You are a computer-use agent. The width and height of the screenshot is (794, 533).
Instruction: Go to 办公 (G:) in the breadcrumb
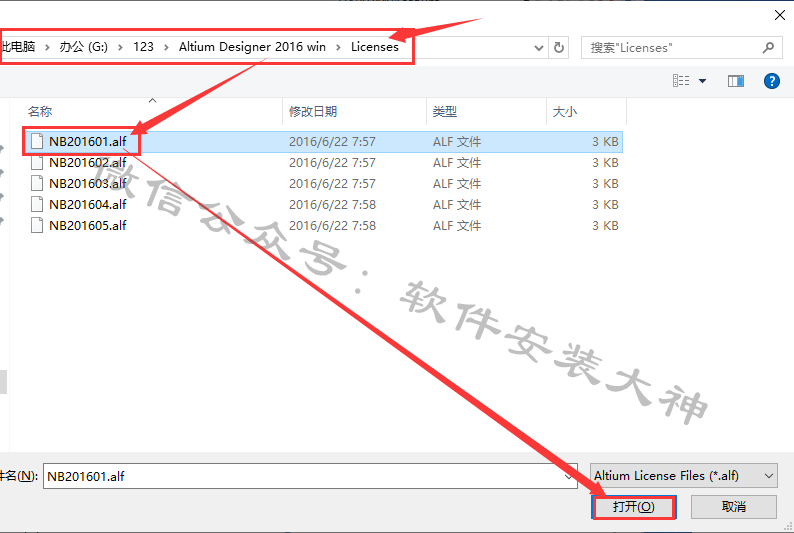84,47
